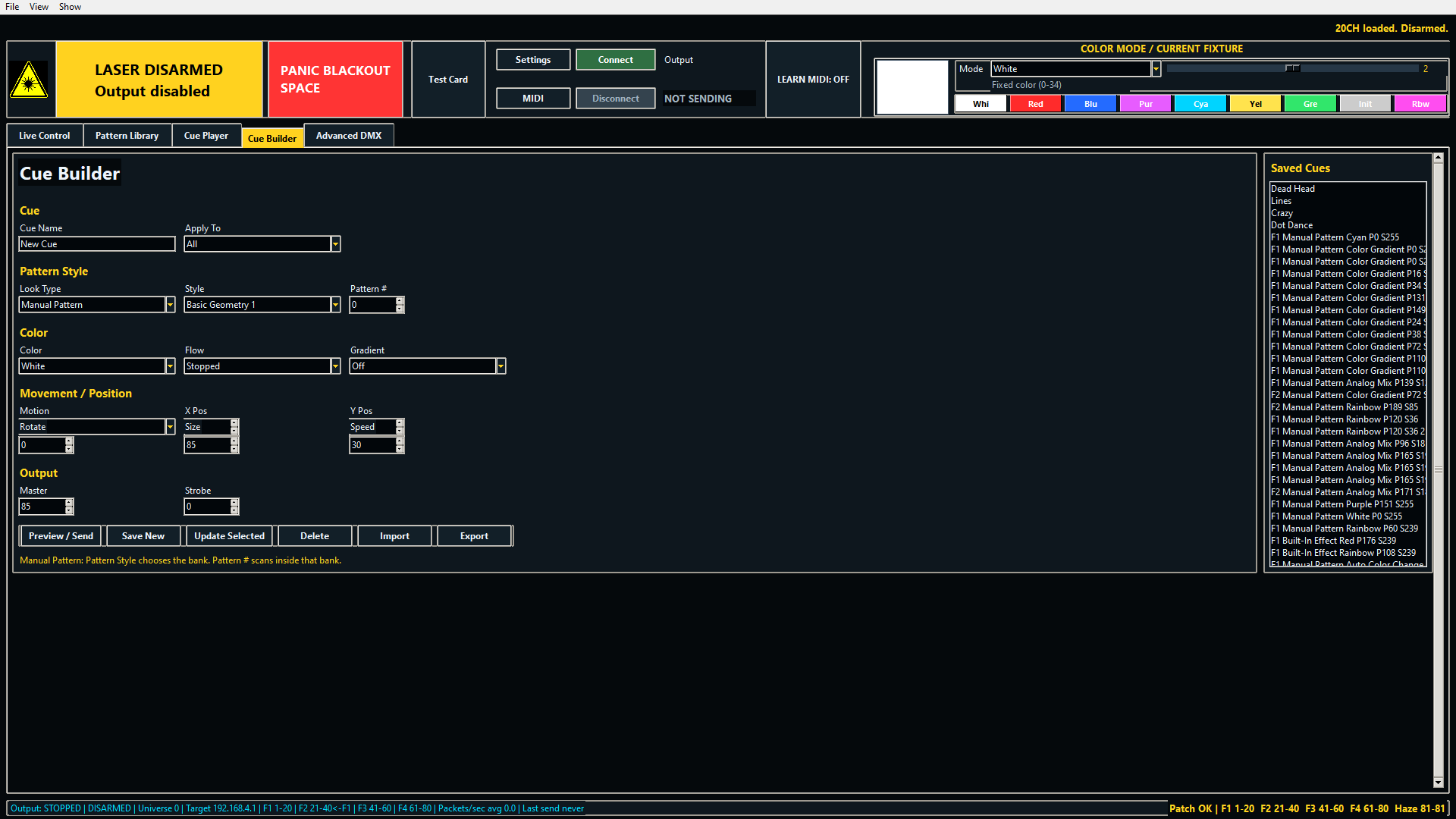
Task: Select the Red color swatch
Action: coord(1035,104)
